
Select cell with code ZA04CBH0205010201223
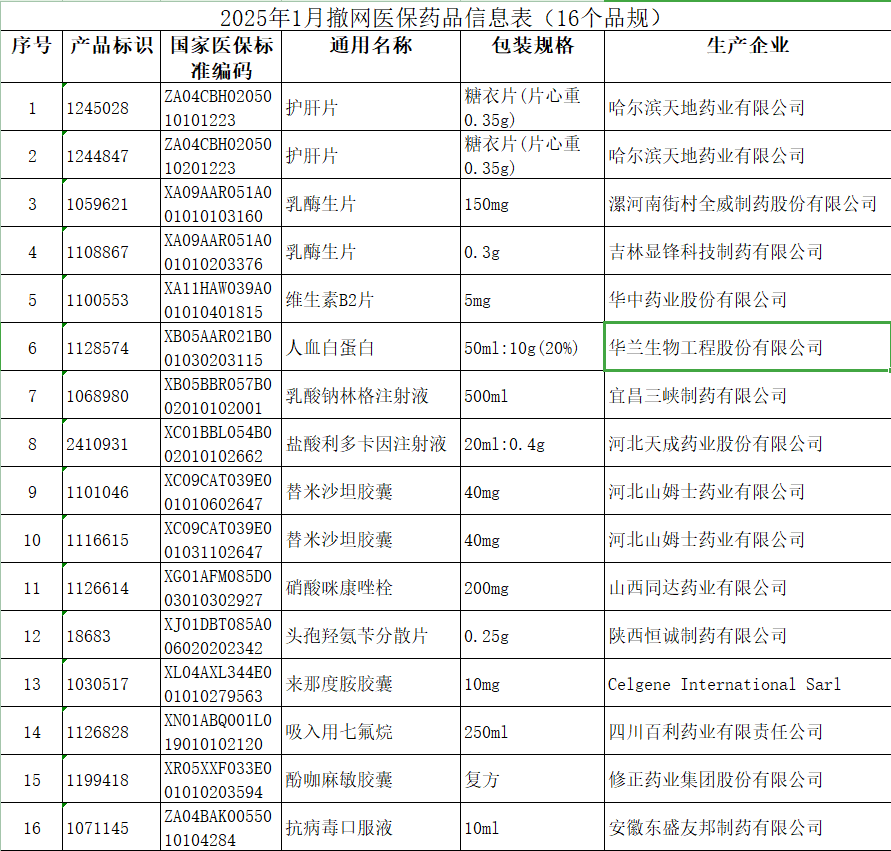[221, 156]
